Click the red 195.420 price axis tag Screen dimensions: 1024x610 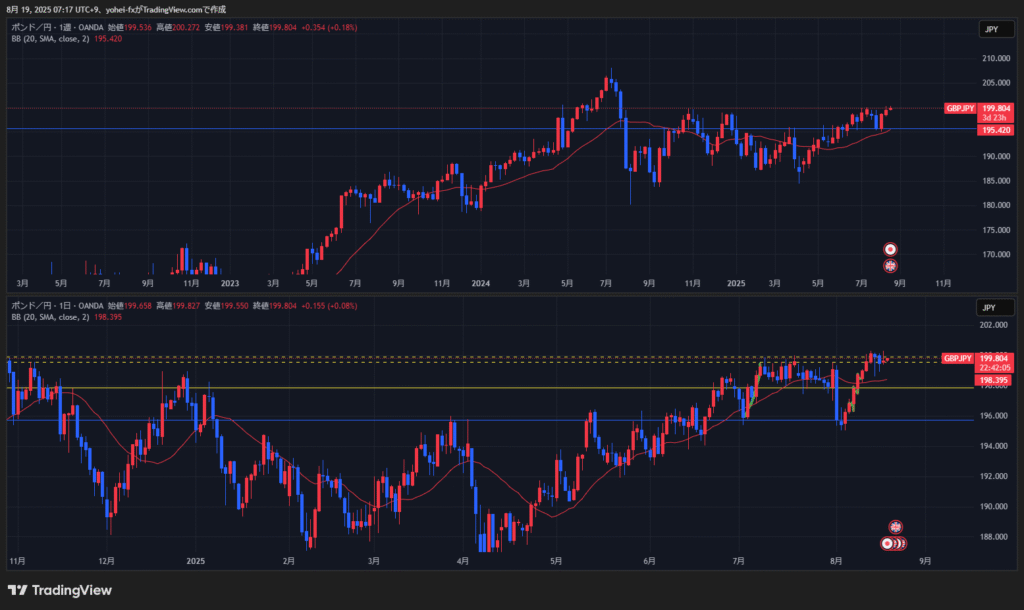pos(995,131)
